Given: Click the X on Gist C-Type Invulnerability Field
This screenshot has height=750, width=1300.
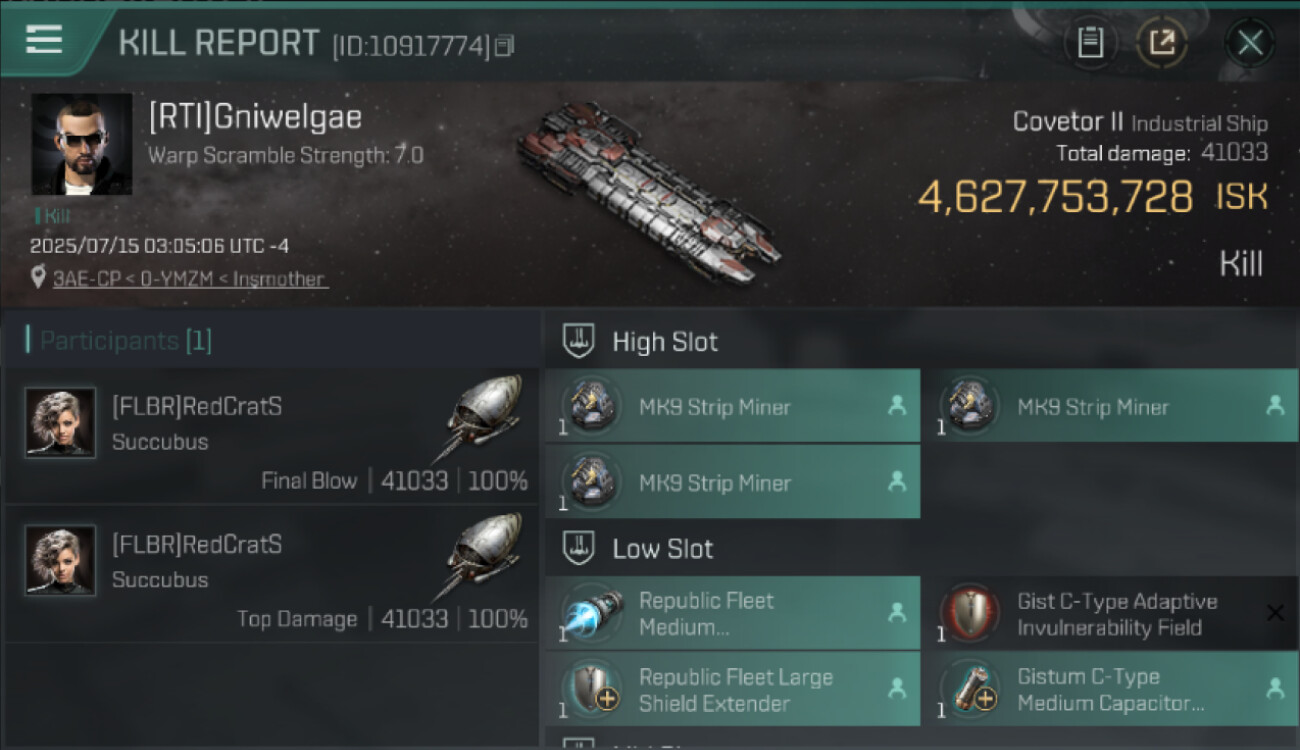Looking at the screenshot, I should [1275, 613].
